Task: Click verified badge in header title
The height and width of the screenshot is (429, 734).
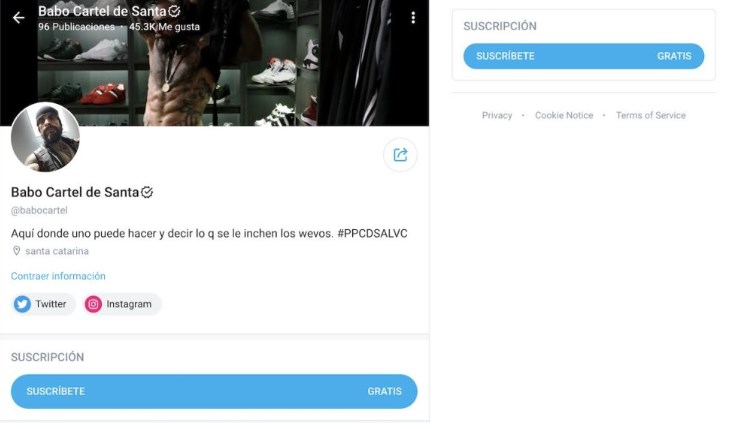Action: (174, 11)
